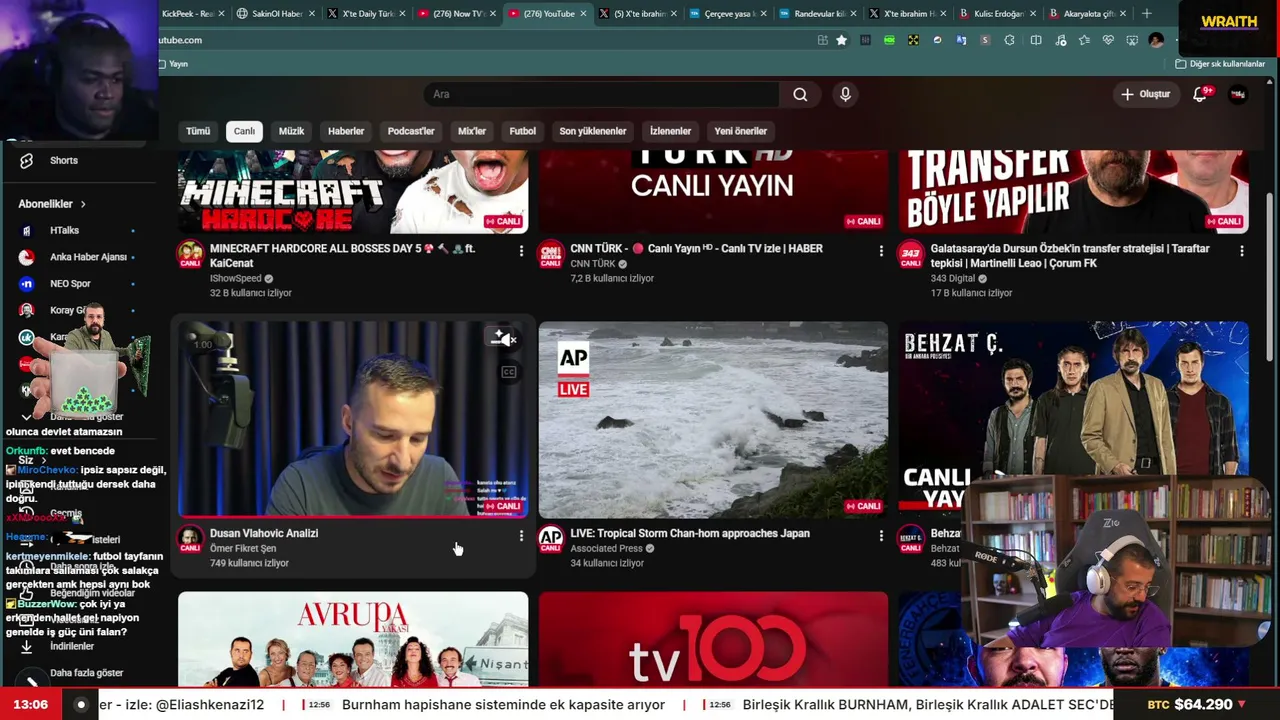This screenshot has height=720, width=1280.
Task: Open the Anka Haber Ajansı channel avatar
Action: point(27,257)
